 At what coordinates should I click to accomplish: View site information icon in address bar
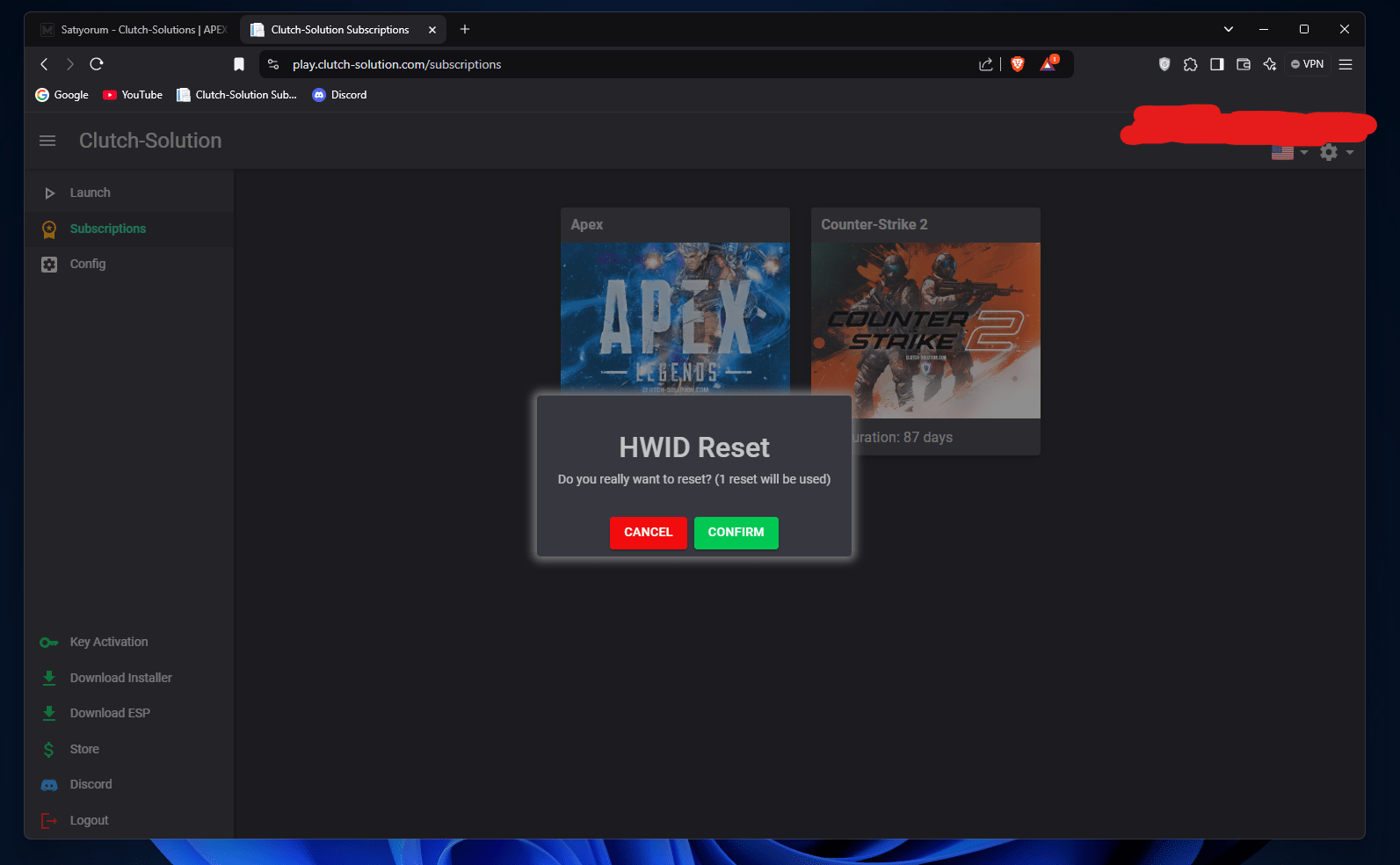tap(273, 64)
